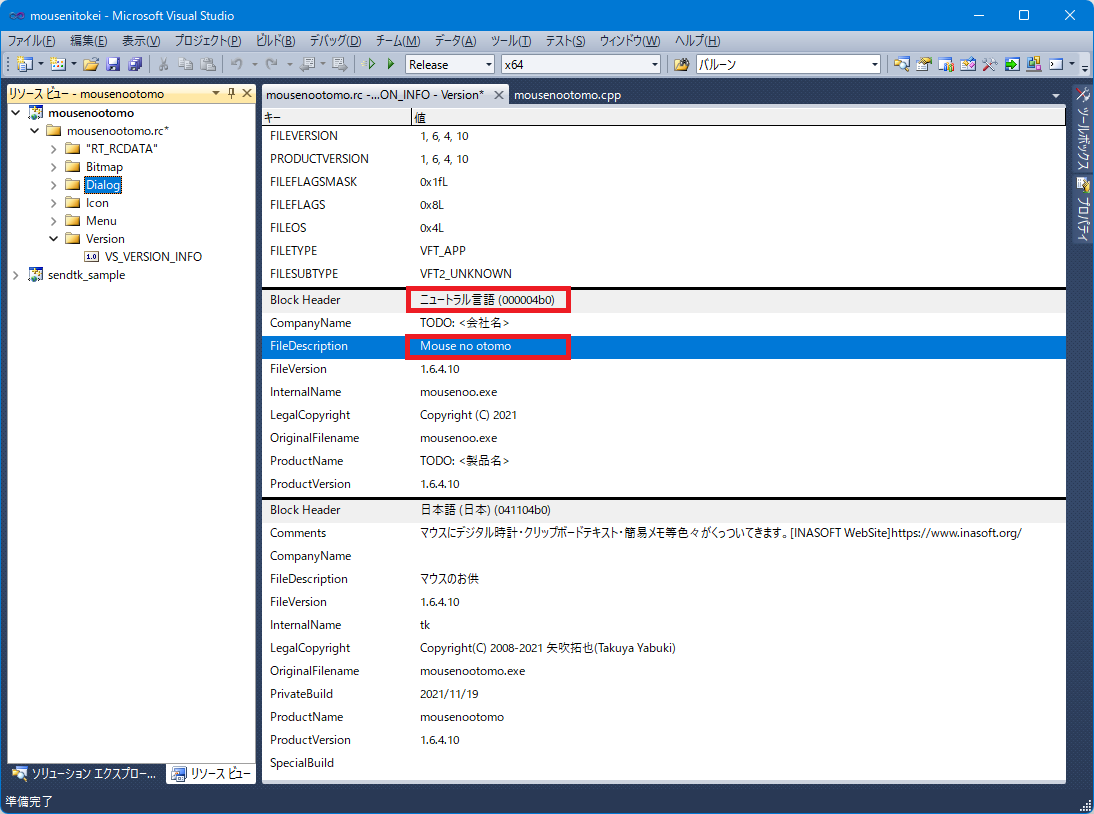The width and height of the screenshot is (1094, 814).
Task: Close the mousenootomo.rc Version tab
Action: coord(499,95)
